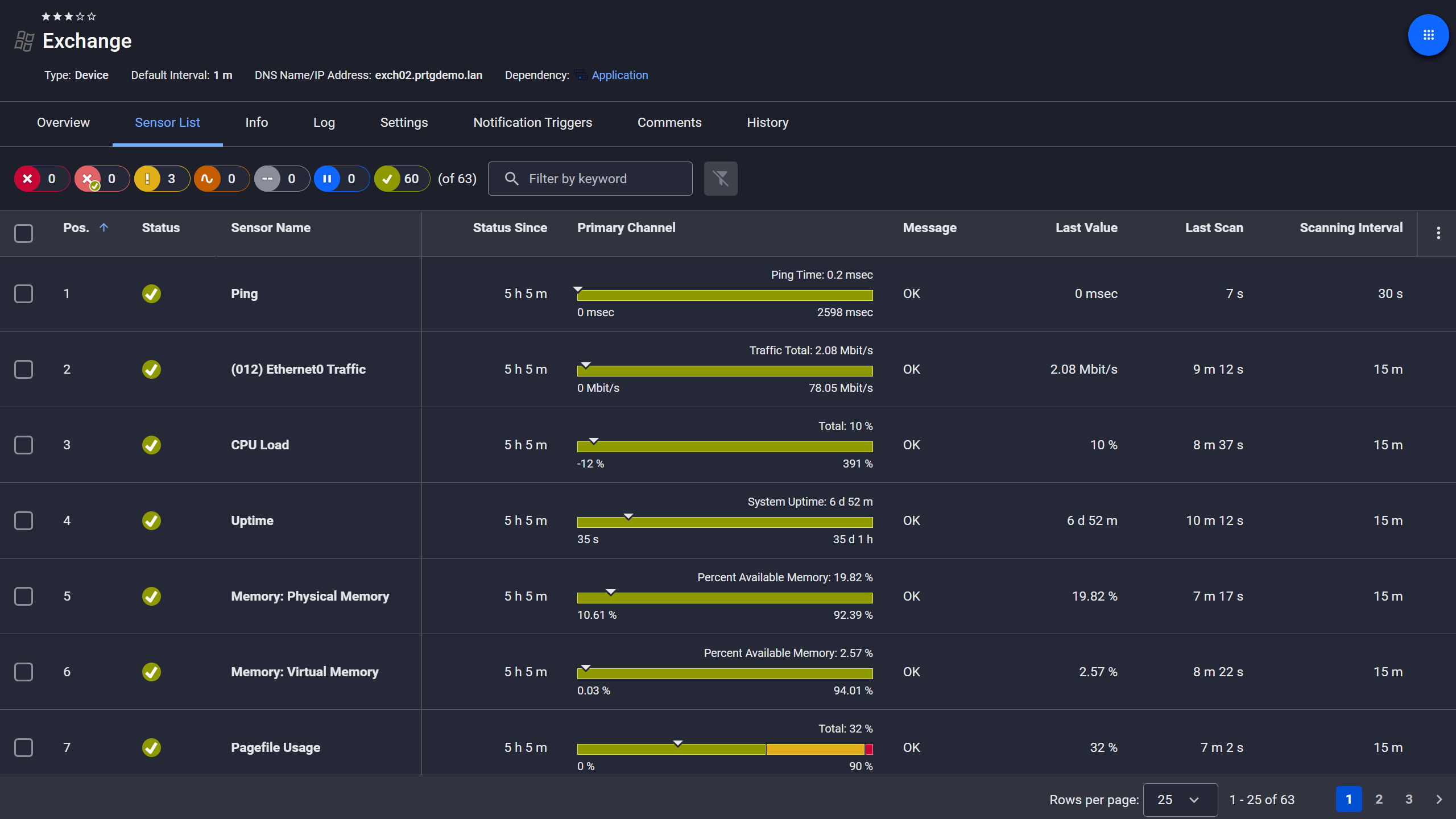Check the CPU Load row checkbox
The image size is (1456, 819).
[23, 445]
